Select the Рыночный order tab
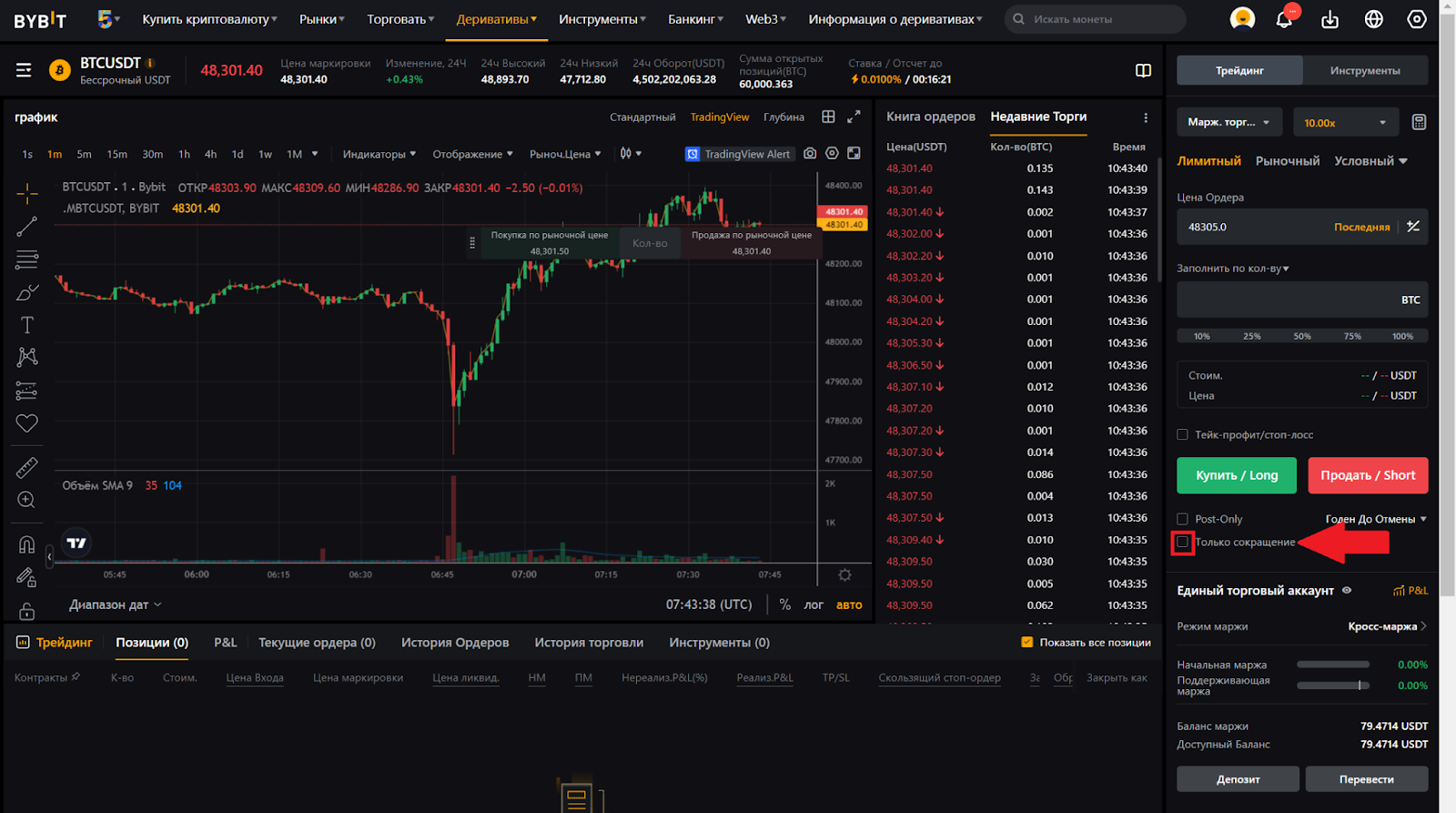The height and width of the screenshot is (813, 1456). [x=1288, y=161]
